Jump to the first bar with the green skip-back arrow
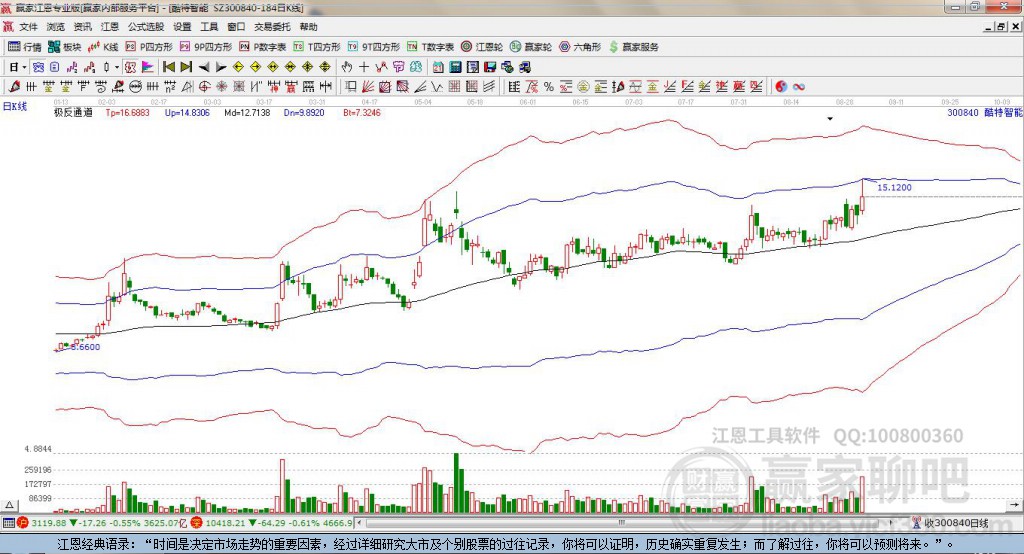 [169, 67]
